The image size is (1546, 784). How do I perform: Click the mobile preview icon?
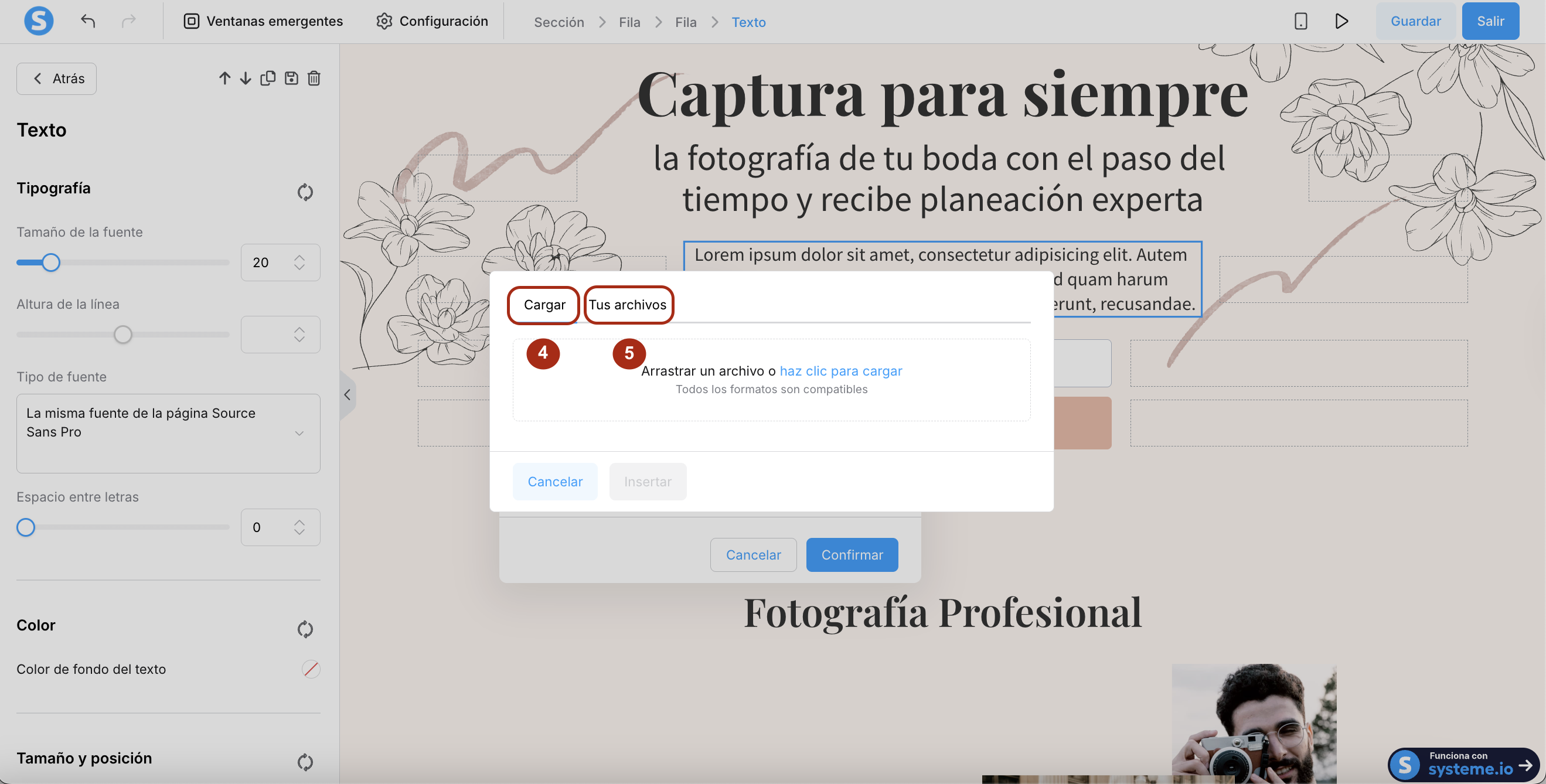(x=1300, y=22)
